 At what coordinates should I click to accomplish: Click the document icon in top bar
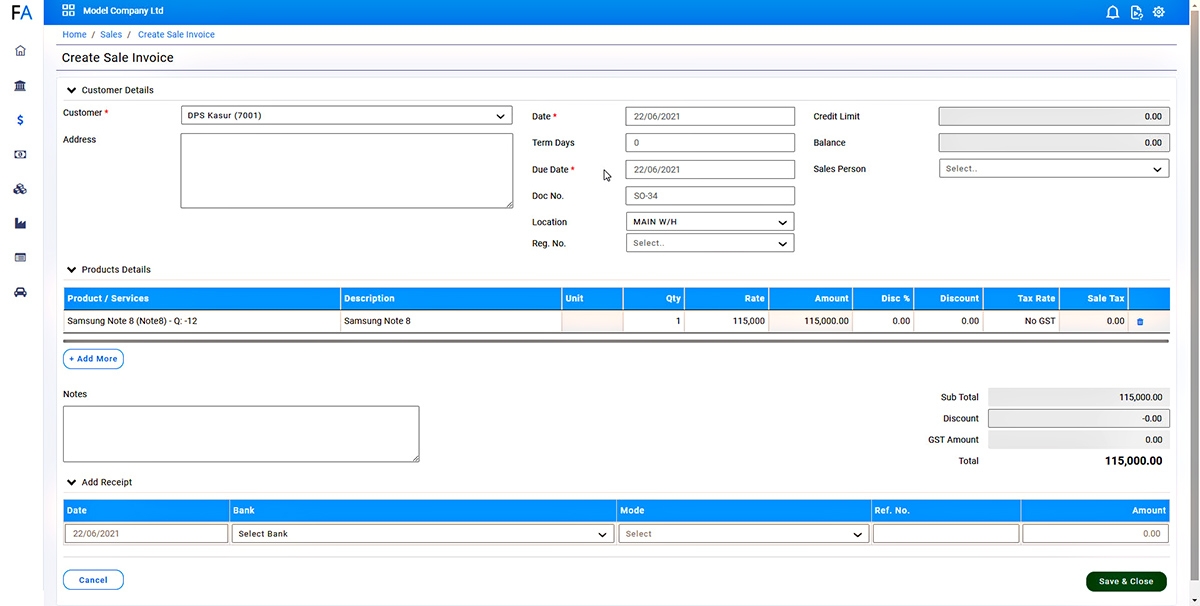click(1136, 12)
